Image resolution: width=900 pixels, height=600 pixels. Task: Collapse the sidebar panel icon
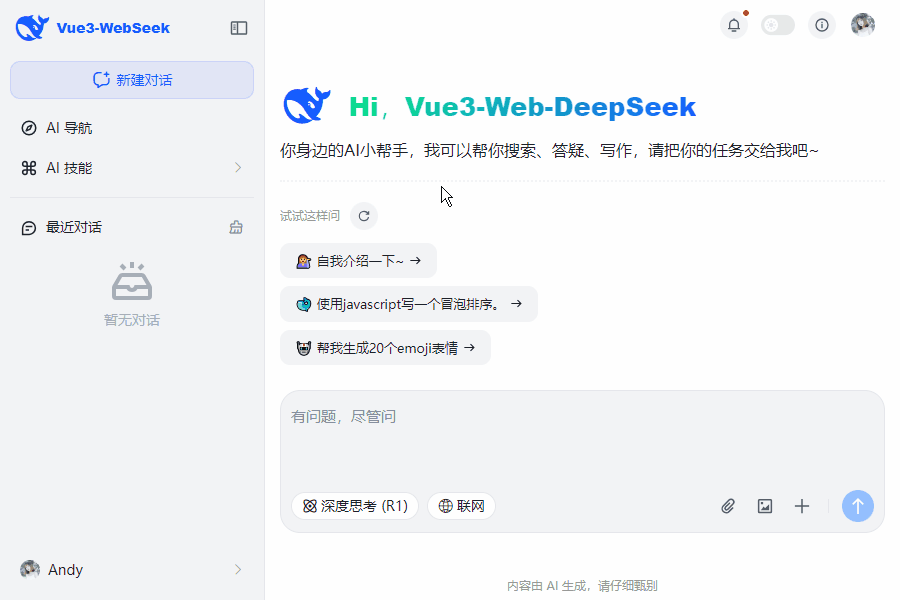point(239,28)
